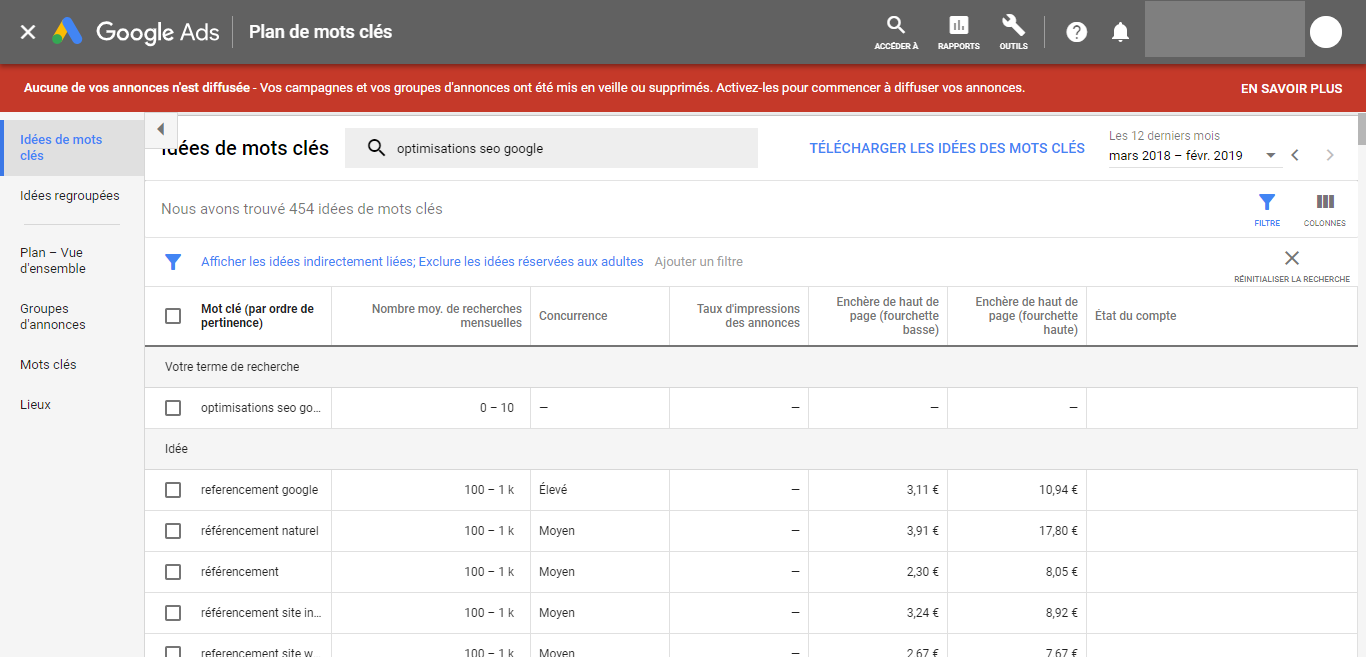1366x657 pixels.
Task: Open the date range dropdown mars 2018 – févr. 2019
Action: pos(1193,155)
